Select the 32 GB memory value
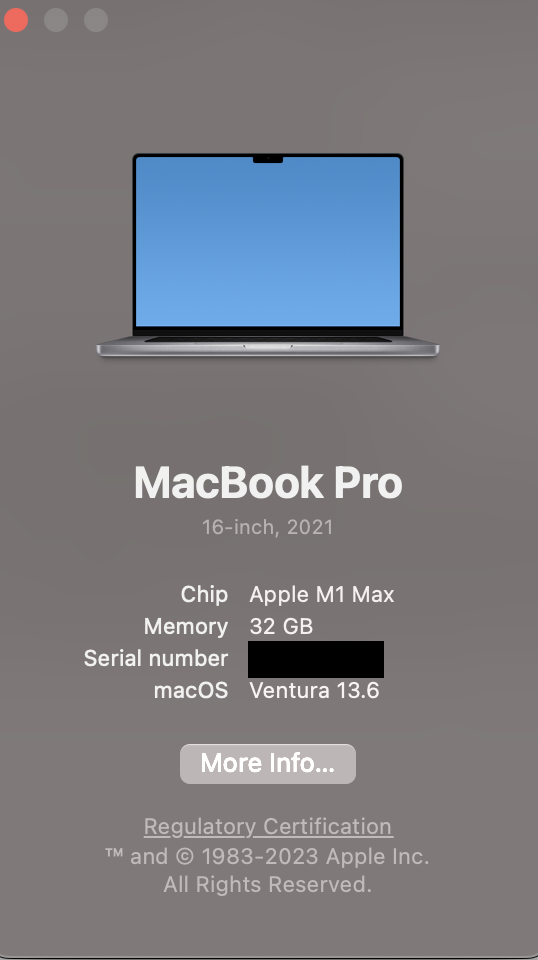538x960 pixels. pyautogui.click(x=281, y=626)
